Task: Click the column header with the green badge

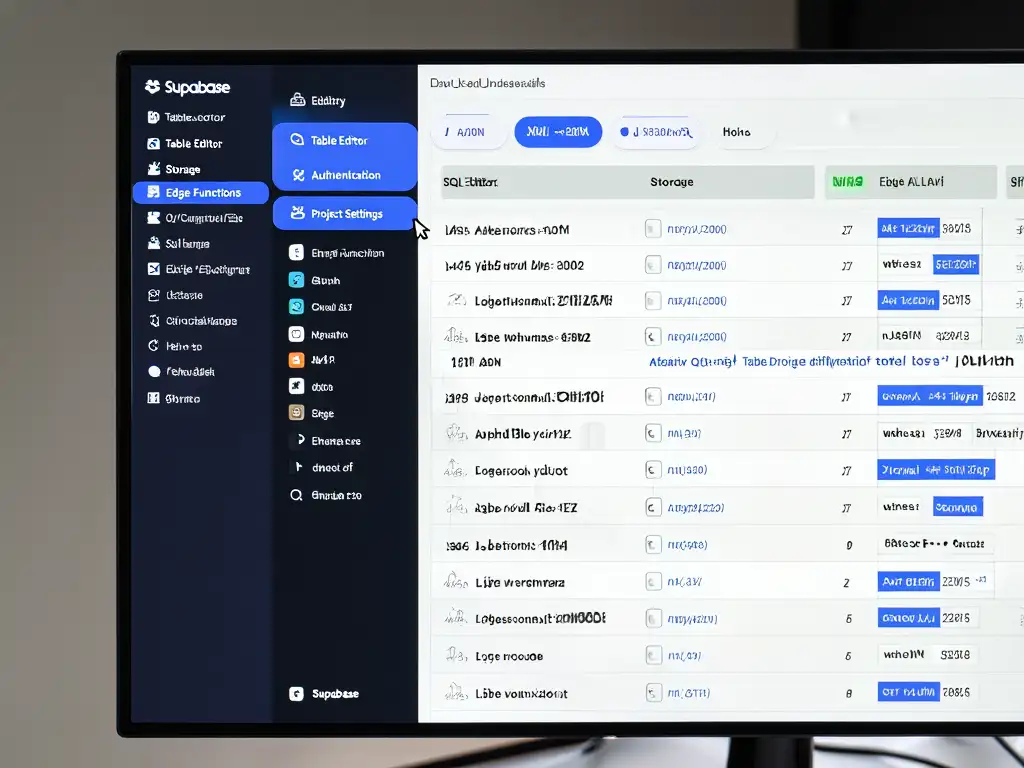Action: tap(910, 182)
